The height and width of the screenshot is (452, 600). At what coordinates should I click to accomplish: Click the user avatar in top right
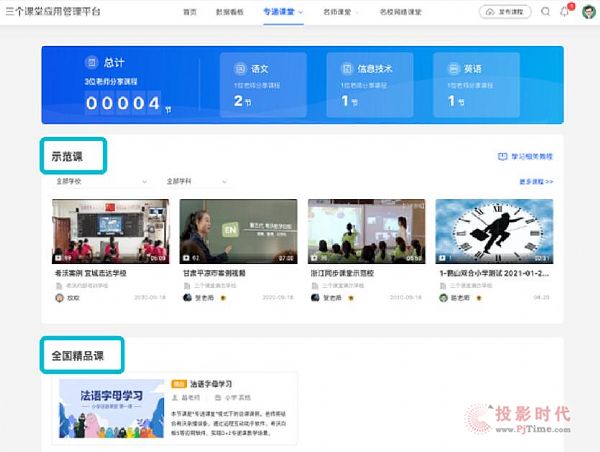coord(589,12)
